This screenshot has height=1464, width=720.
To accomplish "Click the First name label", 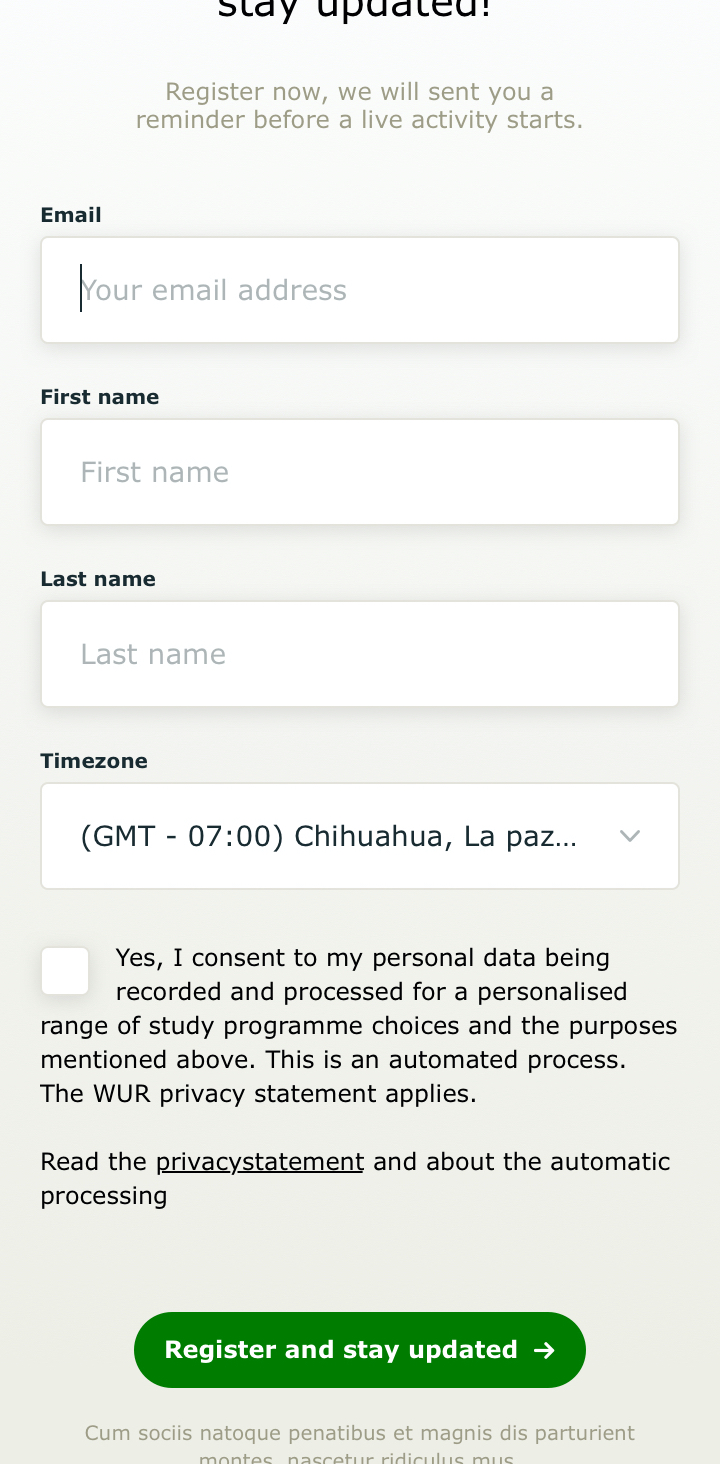I will [99, 397].
